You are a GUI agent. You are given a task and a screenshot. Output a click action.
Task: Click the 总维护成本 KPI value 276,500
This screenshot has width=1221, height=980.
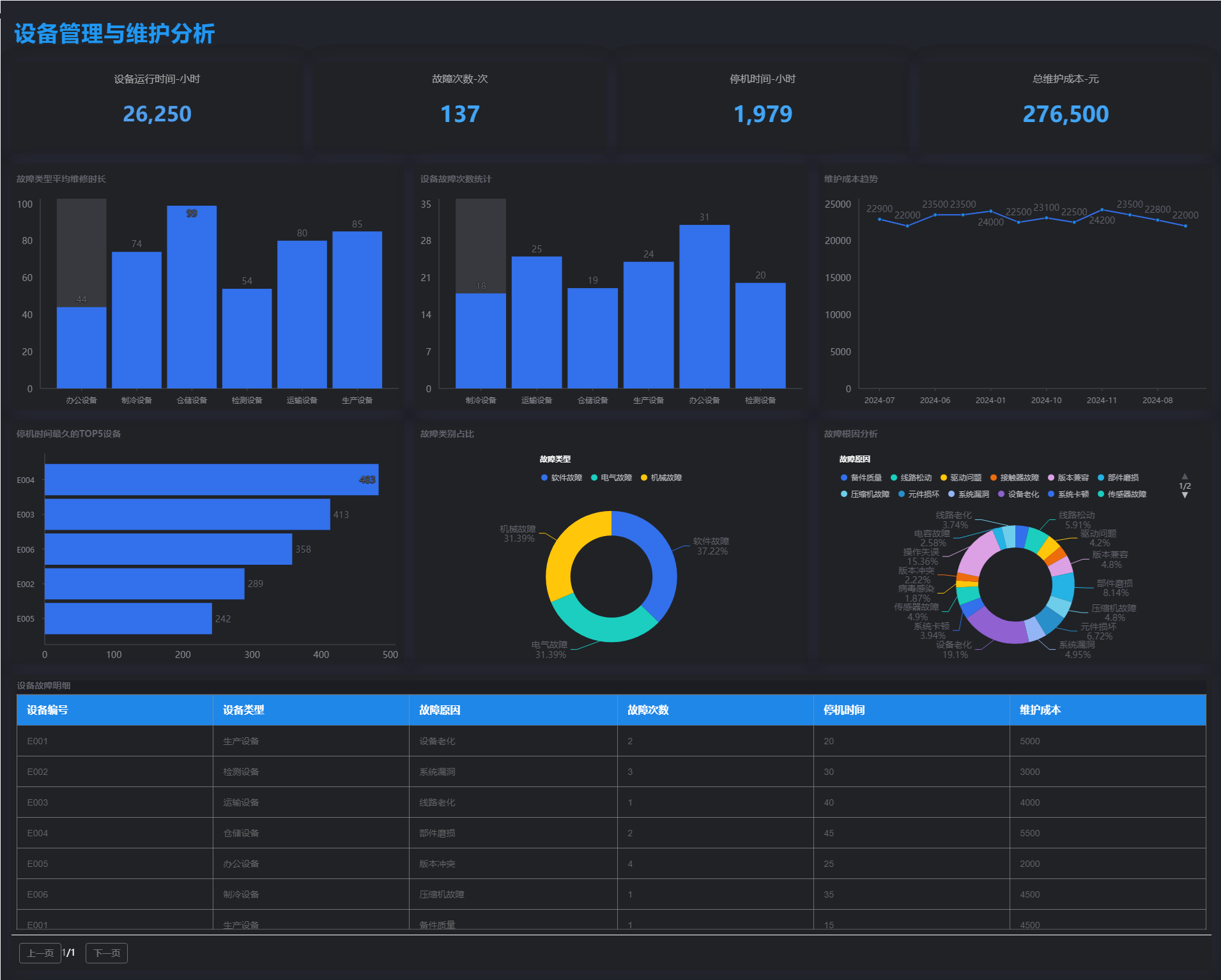pyautogui.click(x=1066, y=114)
